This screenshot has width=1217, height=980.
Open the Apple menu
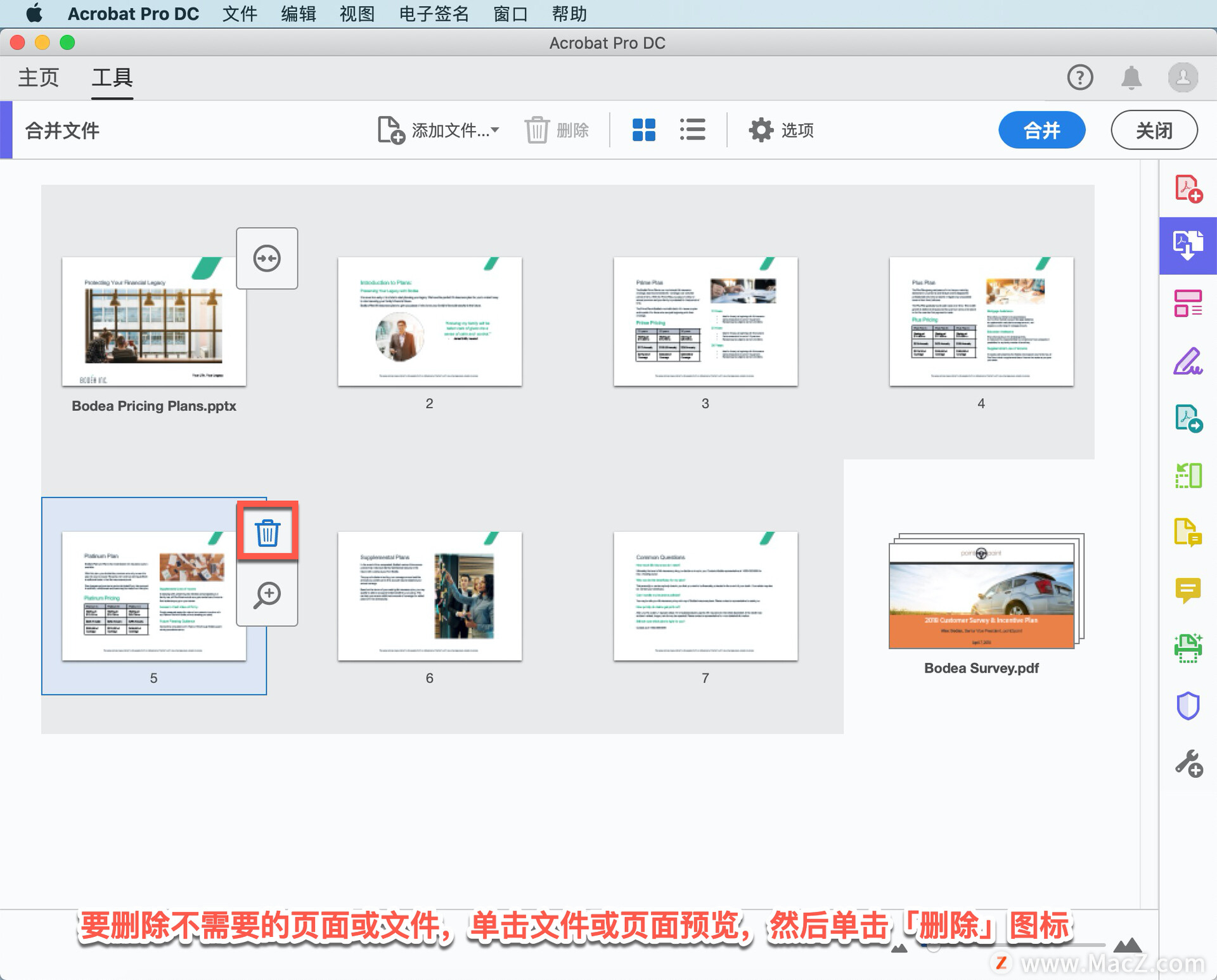click(34, 13)
